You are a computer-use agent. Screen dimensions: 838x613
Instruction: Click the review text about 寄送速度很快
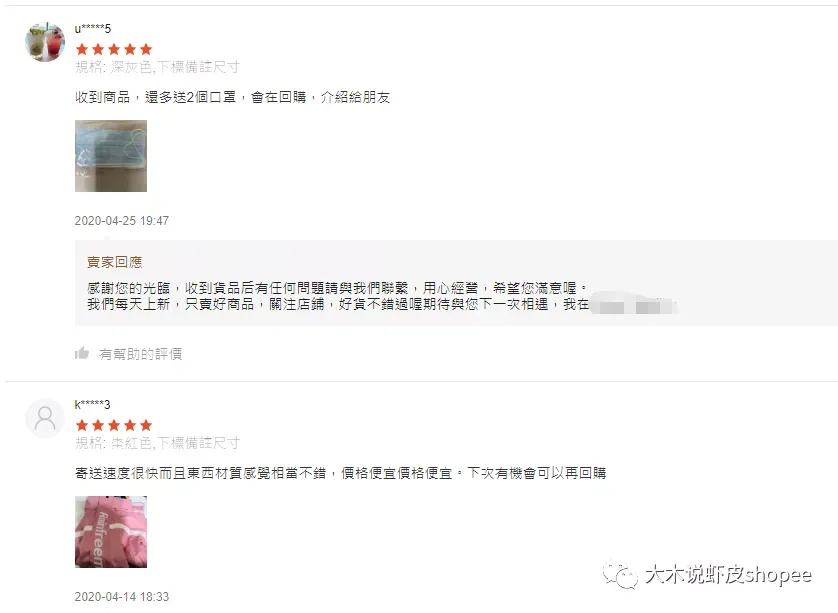340,473
